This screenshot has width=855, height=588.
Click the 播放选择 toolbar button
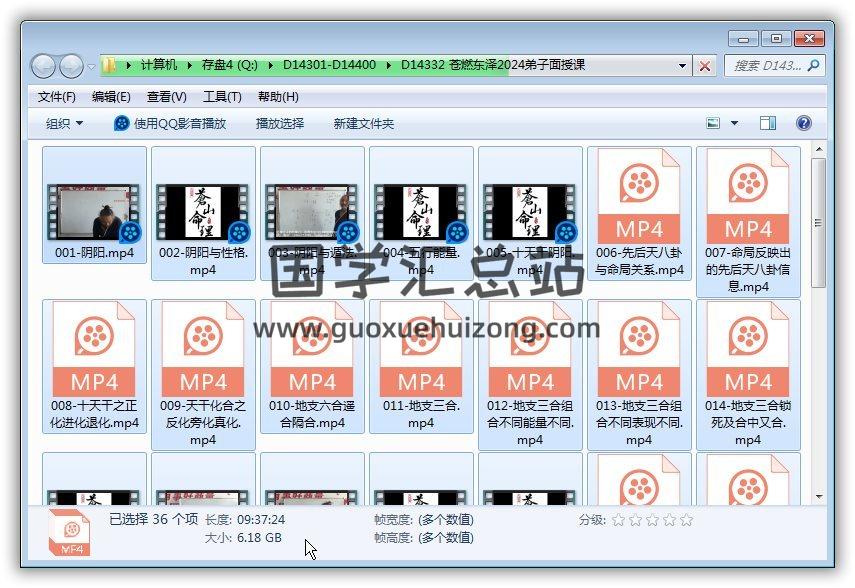[280, 123]
